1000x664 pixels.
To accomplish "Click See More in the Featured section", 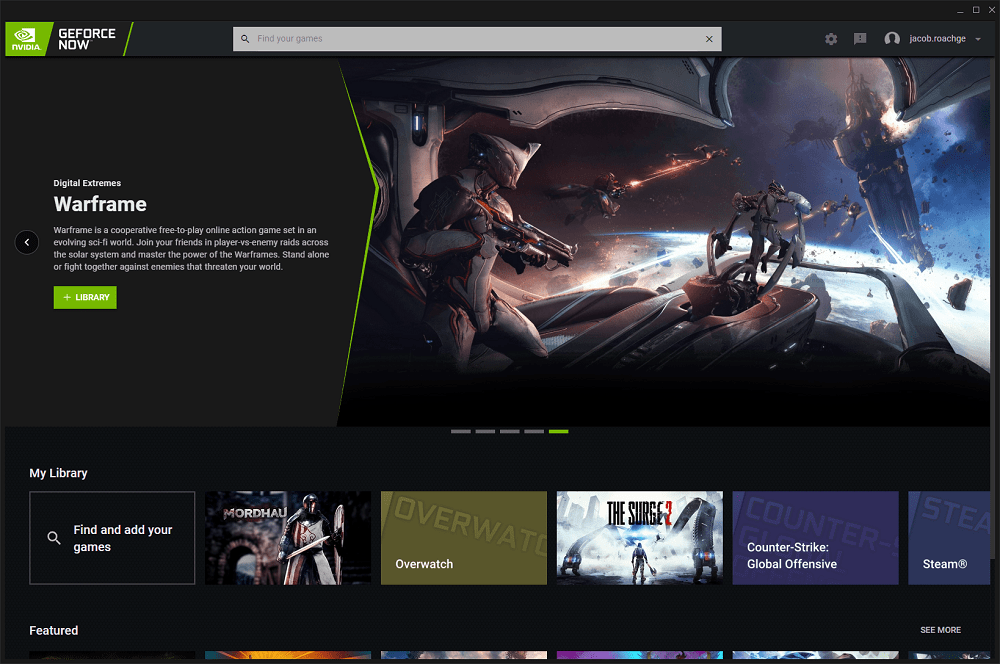I will pos(941,630).
